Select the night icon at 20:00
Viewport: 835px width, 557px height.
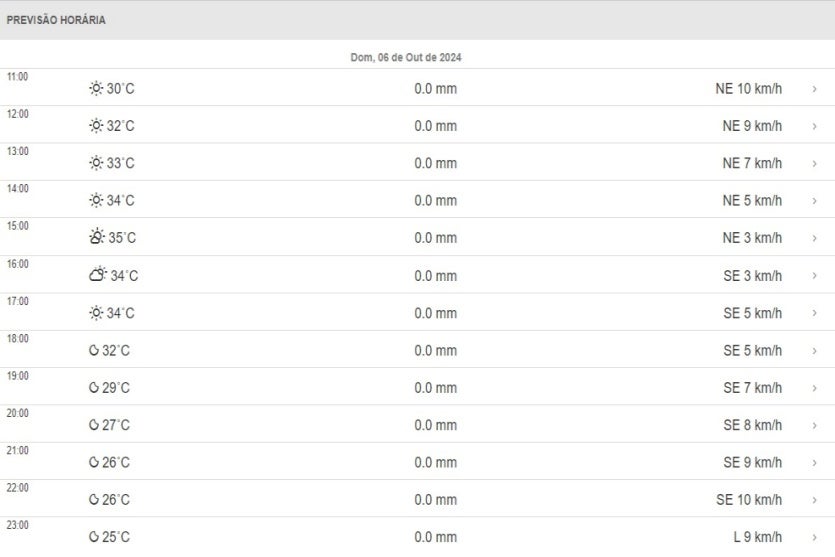coord(94,425)
